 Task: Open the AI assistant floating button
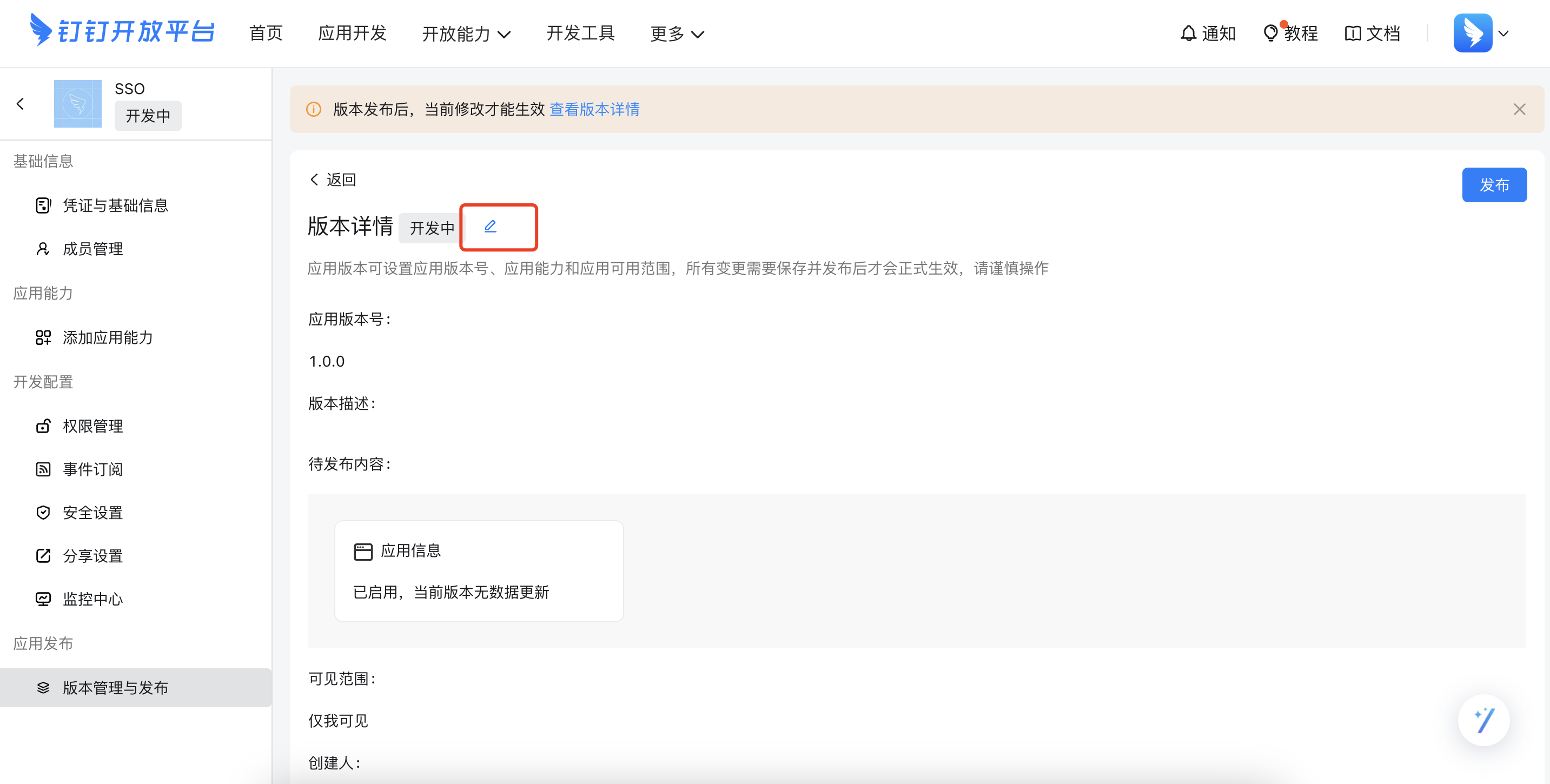point(1484,720)
